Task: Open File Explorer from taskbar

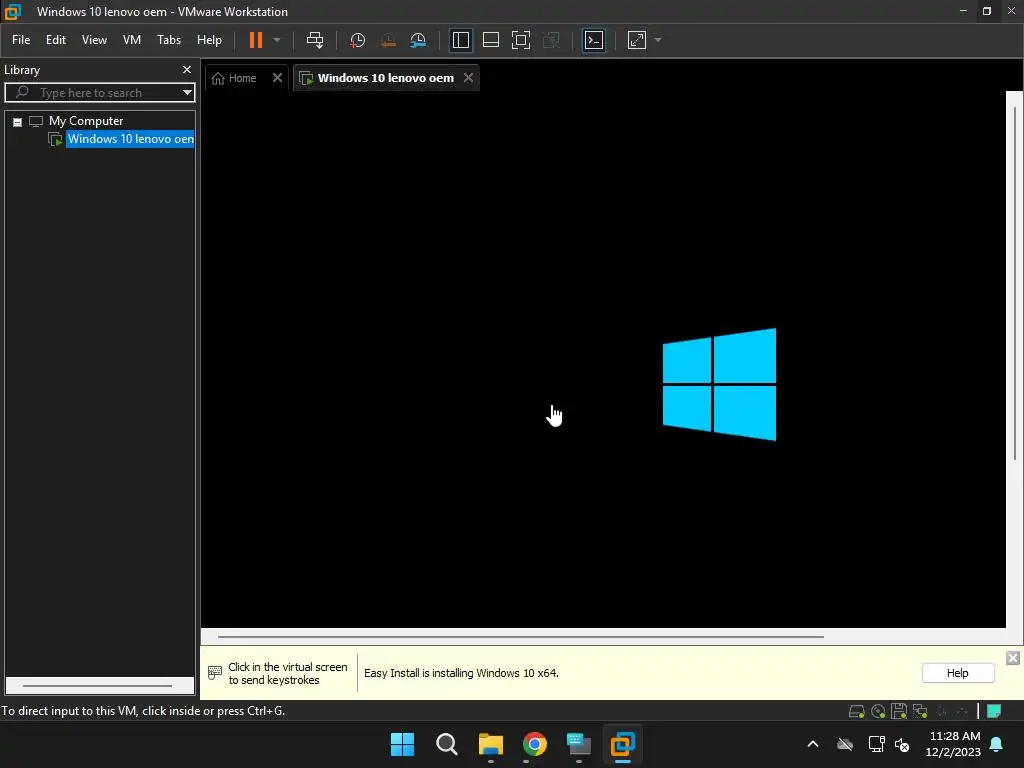Action: pos(490,744)
